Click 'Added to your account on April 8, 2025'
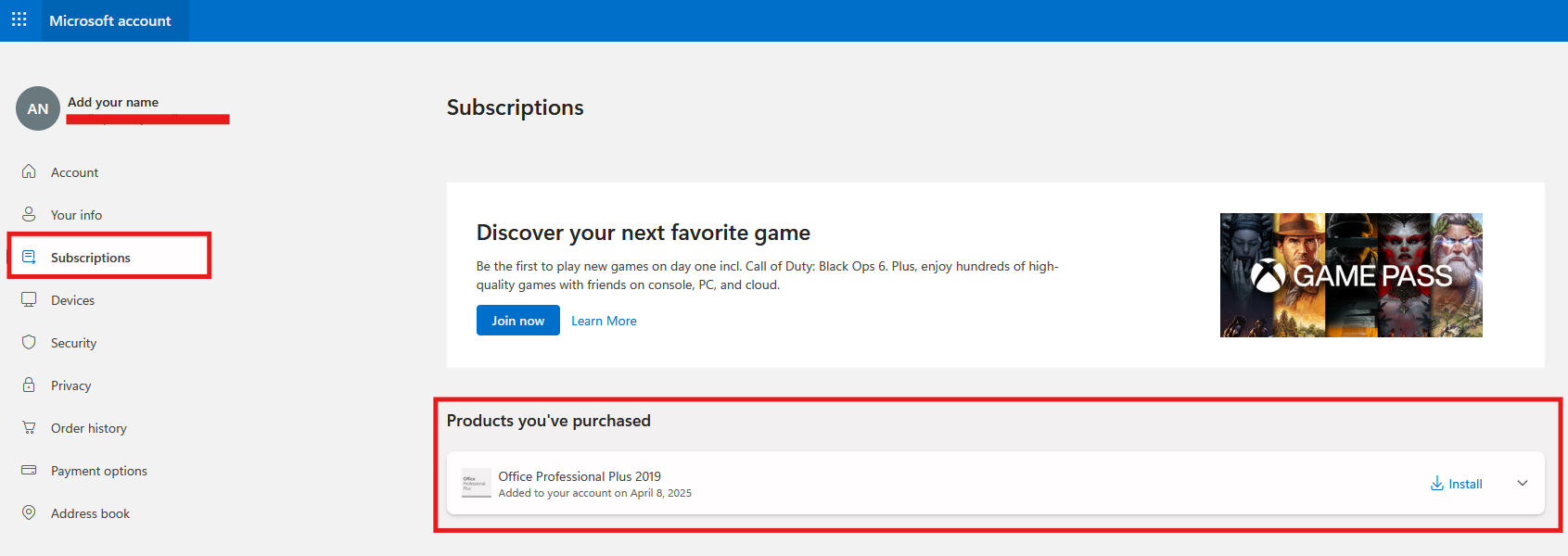 tap(595, 493)
